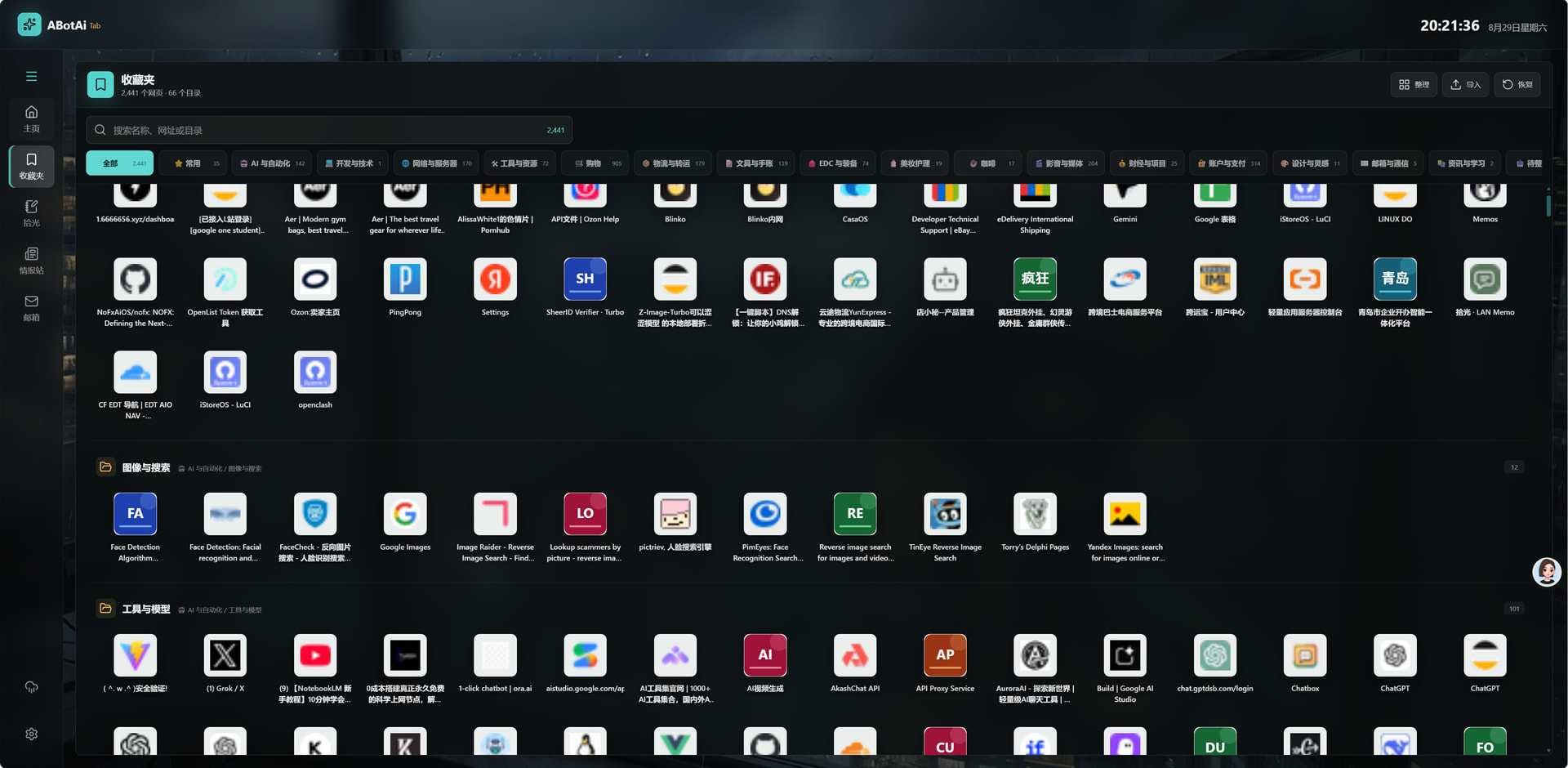
Task: Switch to 设计与灵感 category tab
Action: (x=1309, y=163)
